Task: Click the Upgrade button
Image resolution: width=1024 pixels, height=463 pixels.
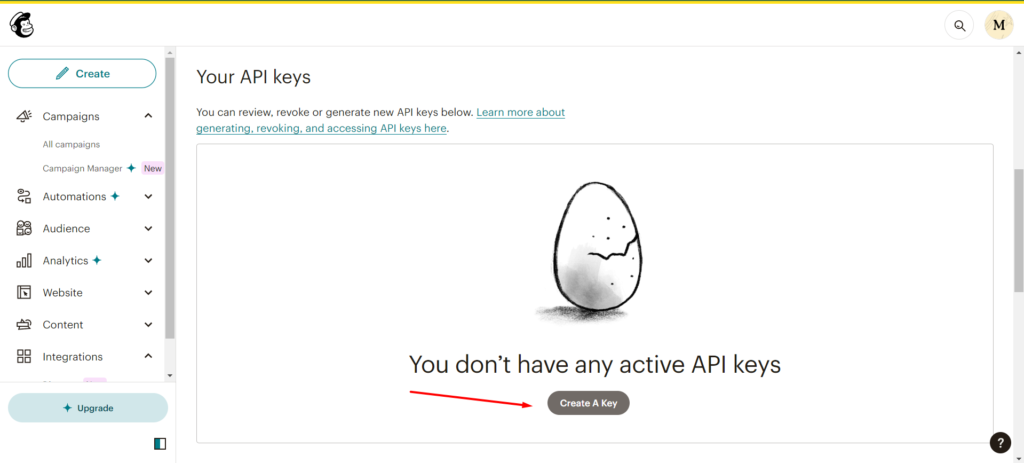Action: 88,408
